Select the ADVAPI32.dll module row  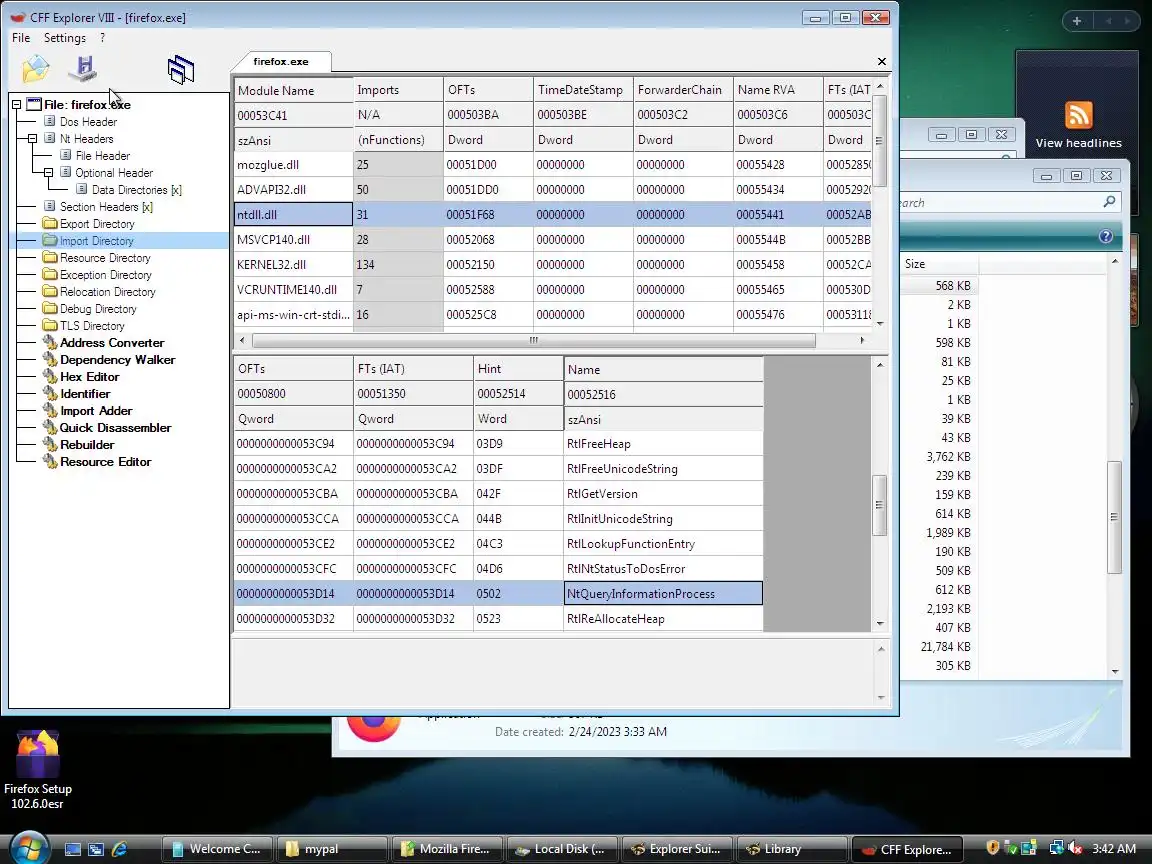click(551, 190)
